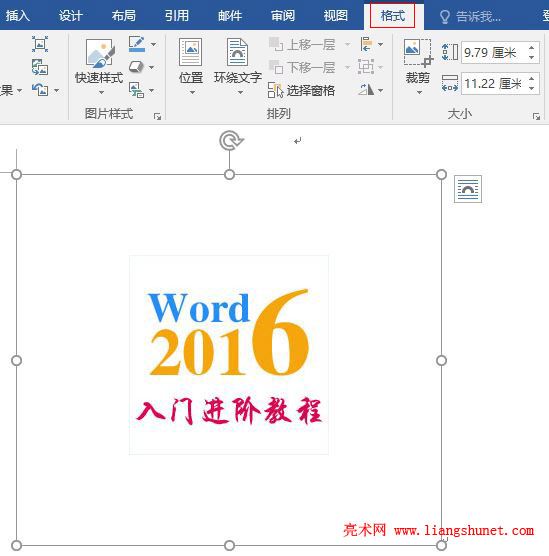Open the 邮件 tab

[x=229, y=16]
